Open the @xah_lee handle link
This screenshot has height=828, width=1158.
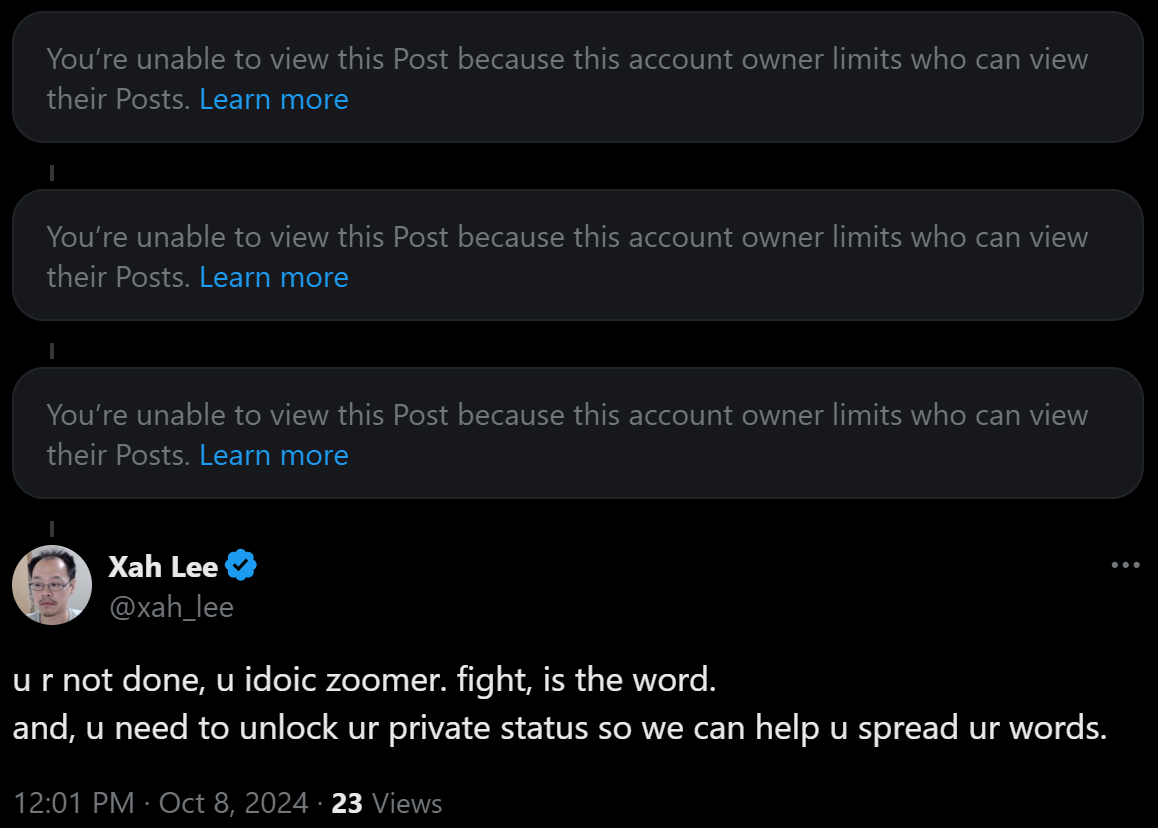click(171, 607)
